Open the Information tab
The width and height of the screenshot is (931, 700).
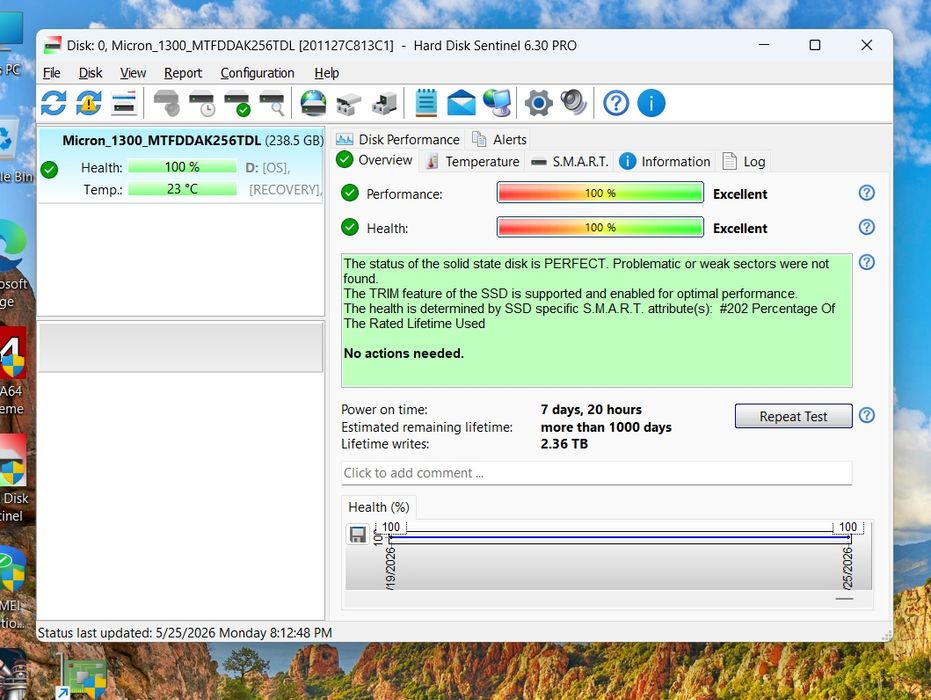[664, 161]
